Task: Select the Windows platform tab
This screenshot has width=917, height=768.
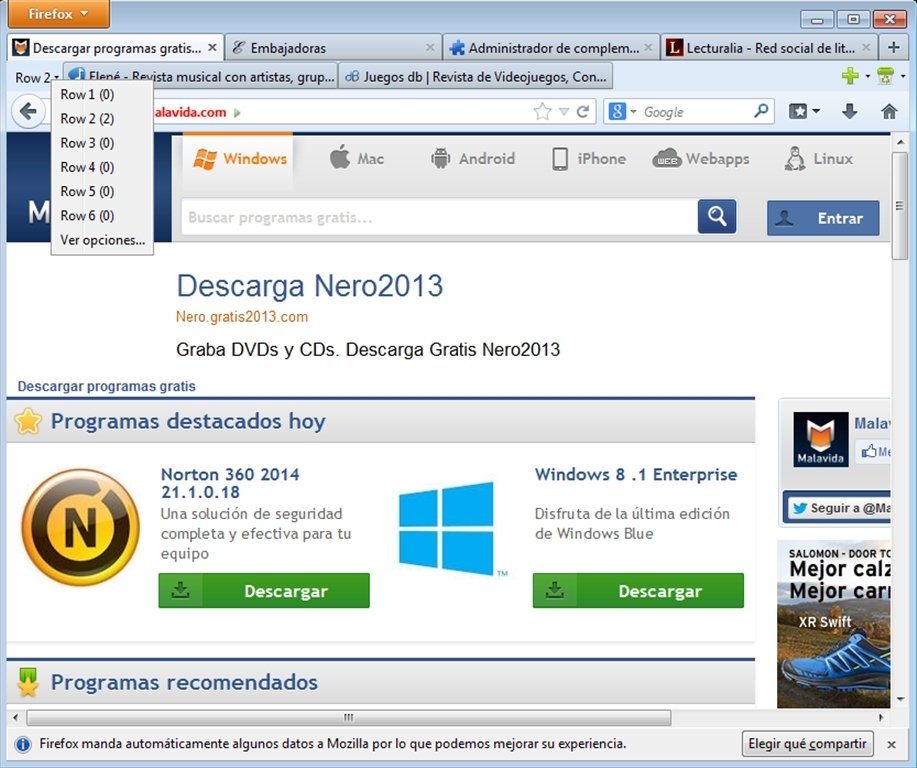Action: coord(238,159)
